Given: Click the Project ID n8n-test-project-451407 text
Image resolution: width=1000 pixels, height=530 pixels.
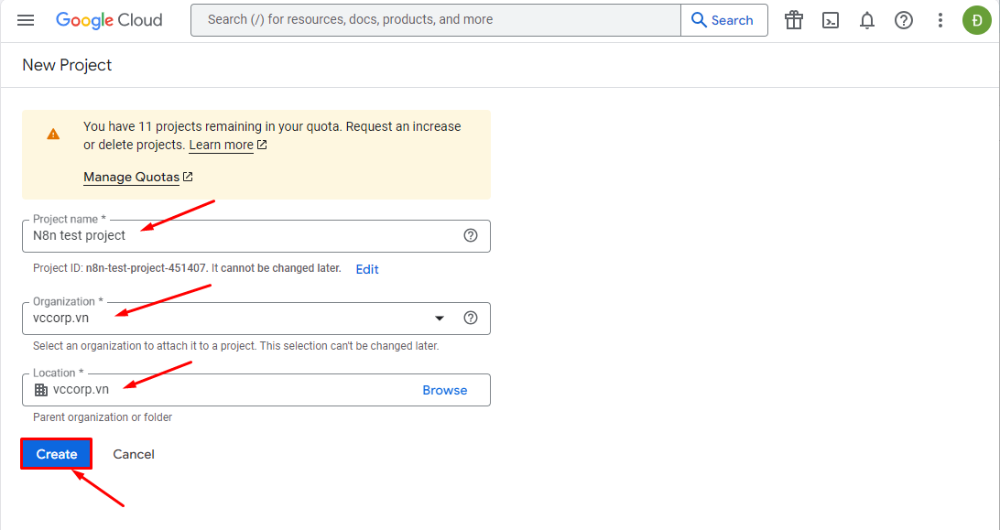Looking at the screenshot, I should 147,269.
